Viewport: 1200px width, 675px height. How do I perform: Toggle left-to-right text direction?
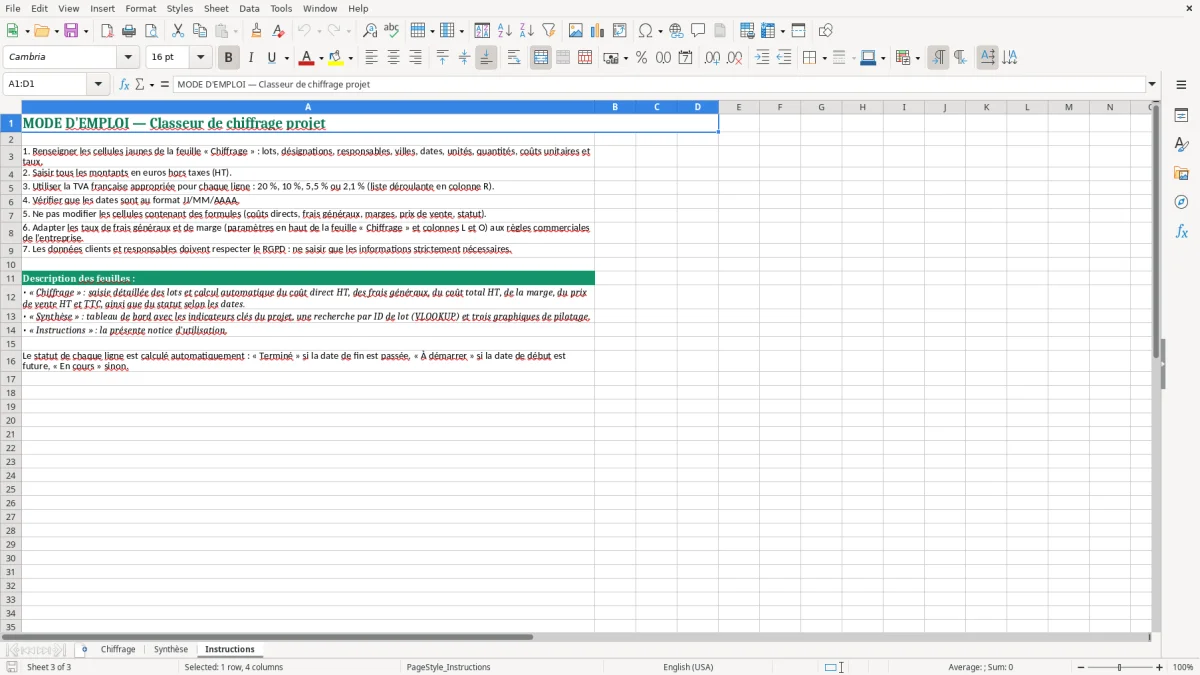938,58
